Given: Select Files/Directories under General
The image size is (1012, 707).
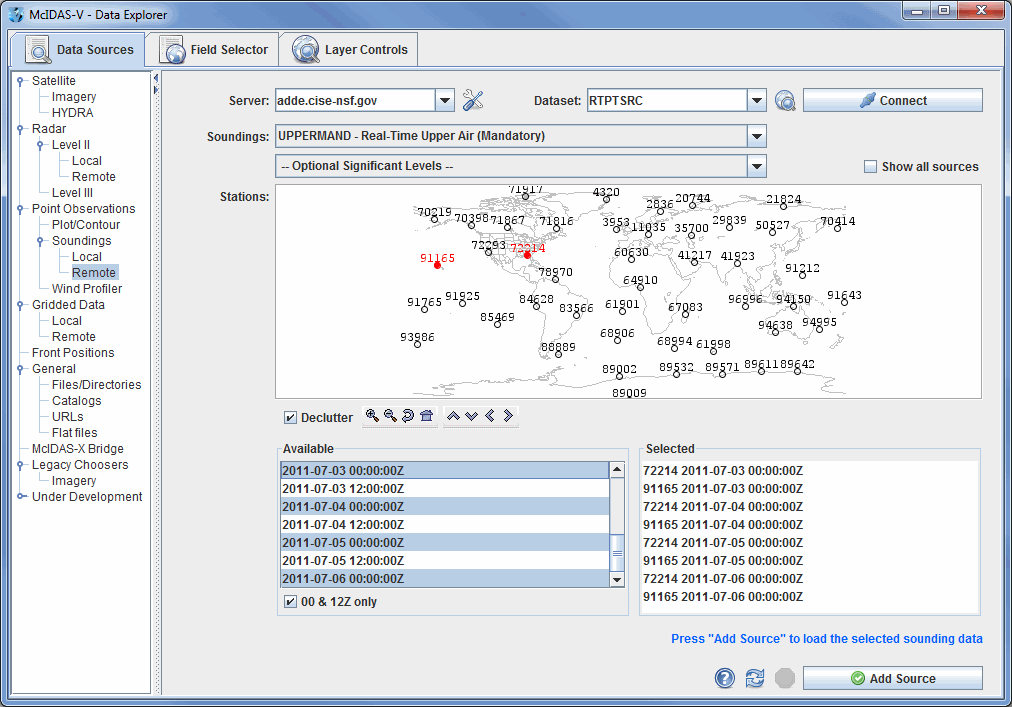Looking at the screenshot, I should pos(96,385).
